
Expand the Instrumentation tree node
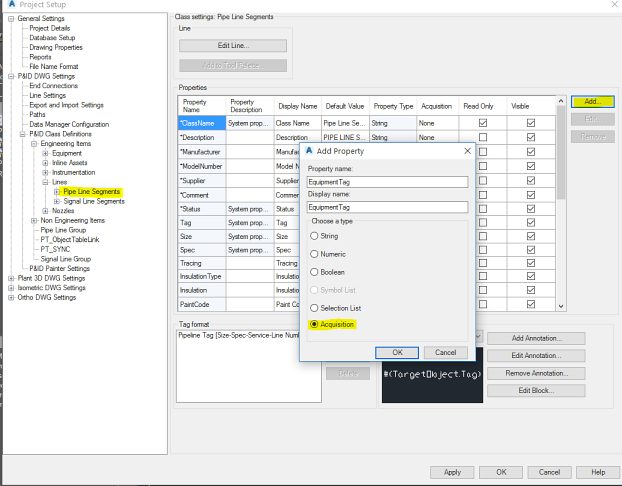pos(45,173)
